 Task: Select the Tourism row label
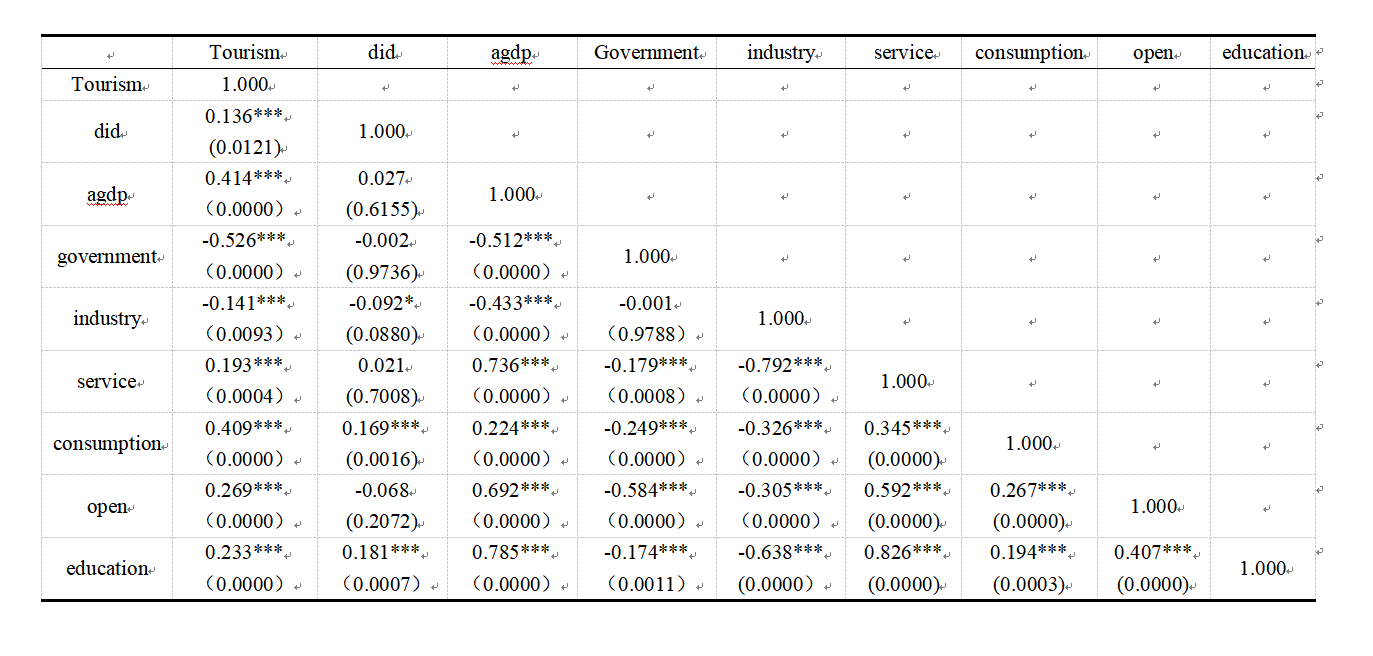point(107,85)
